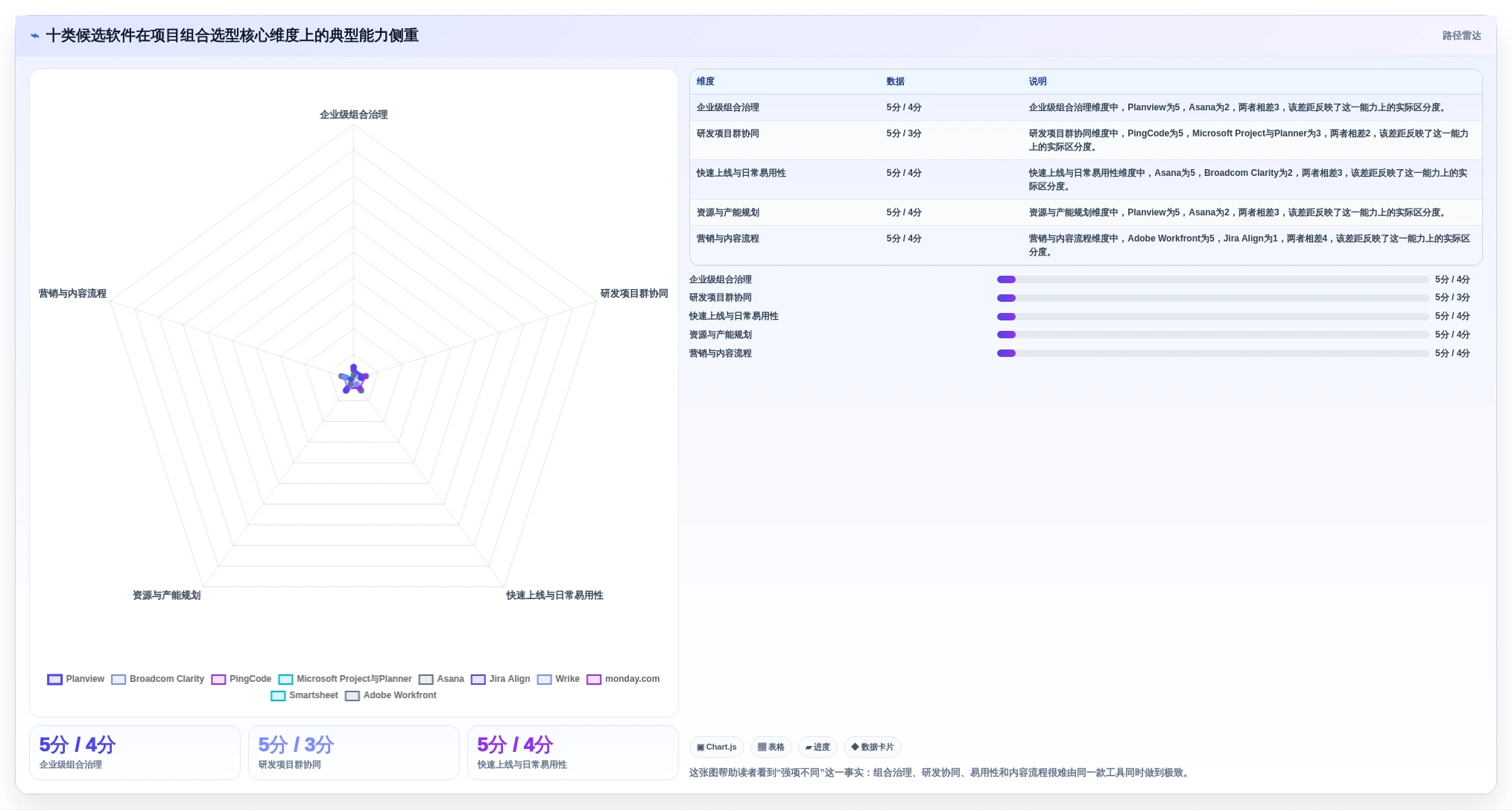Toggle the Planview legend swatch

[x=54, y=680]
